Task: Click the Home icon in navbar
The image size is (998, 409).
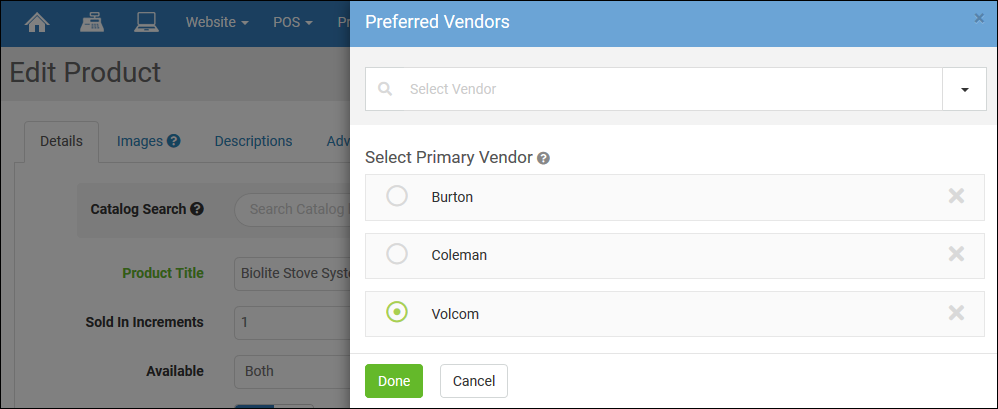Action: coord(37,22)
